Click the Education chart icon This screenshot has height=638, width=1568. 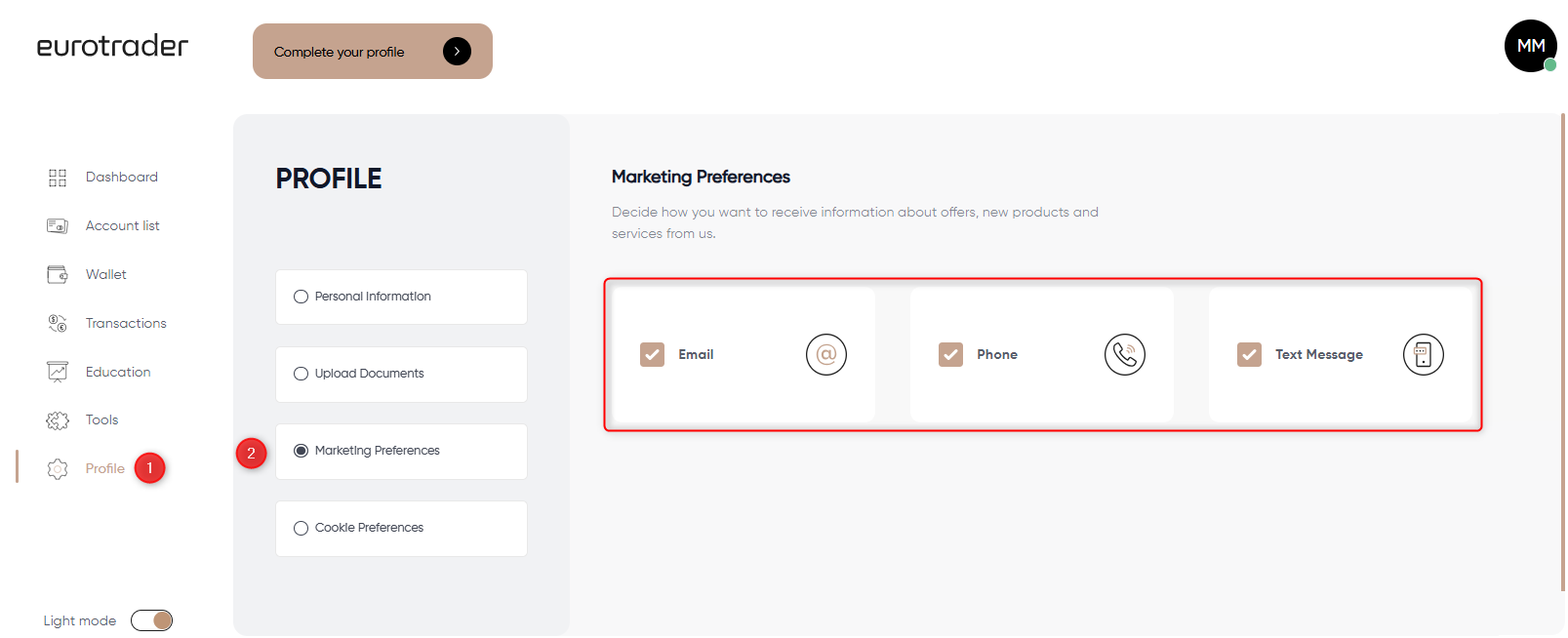[x=58, y=372]
